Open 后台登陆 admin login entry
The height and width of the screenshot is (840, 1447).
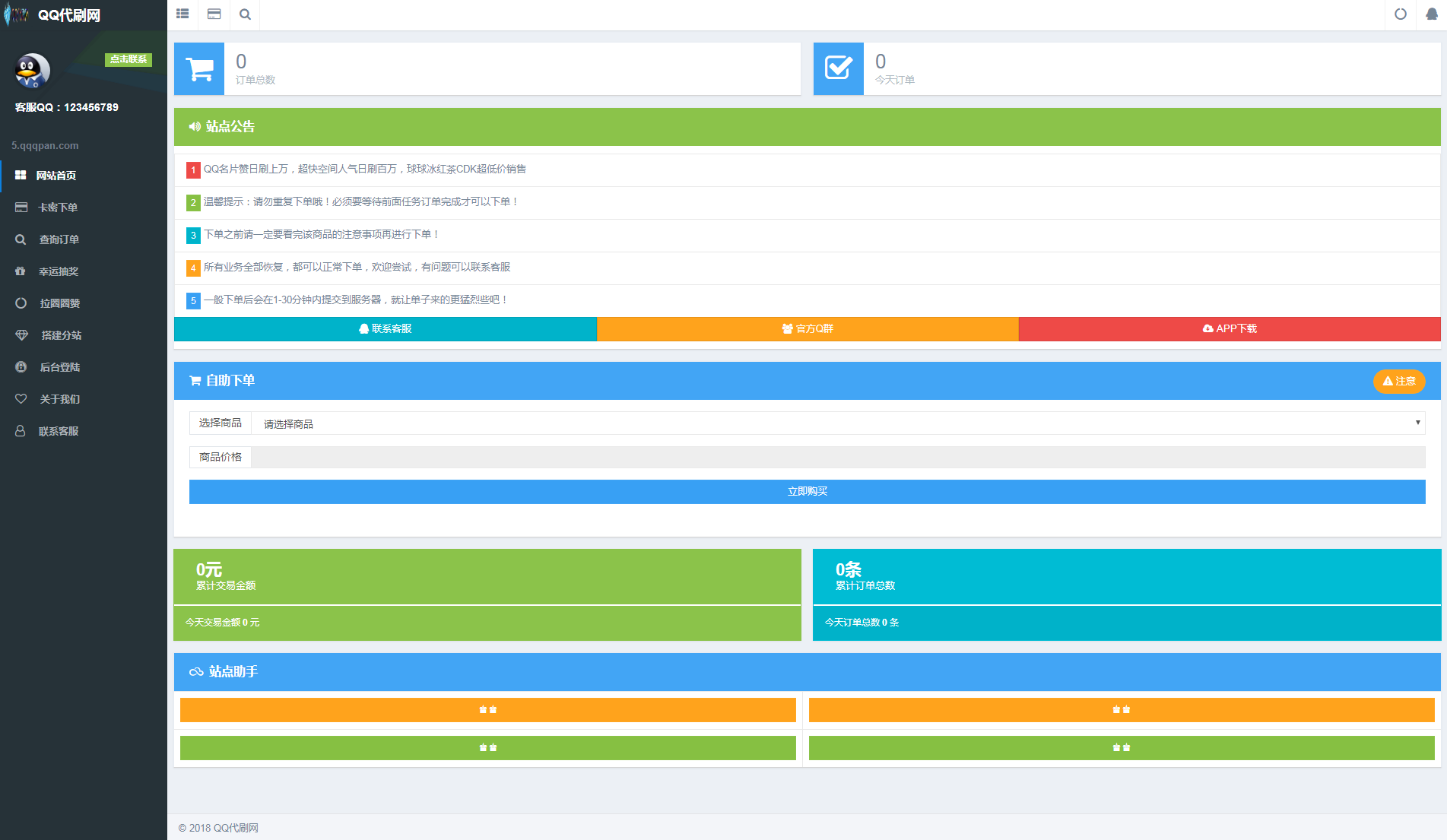point(60,367)
